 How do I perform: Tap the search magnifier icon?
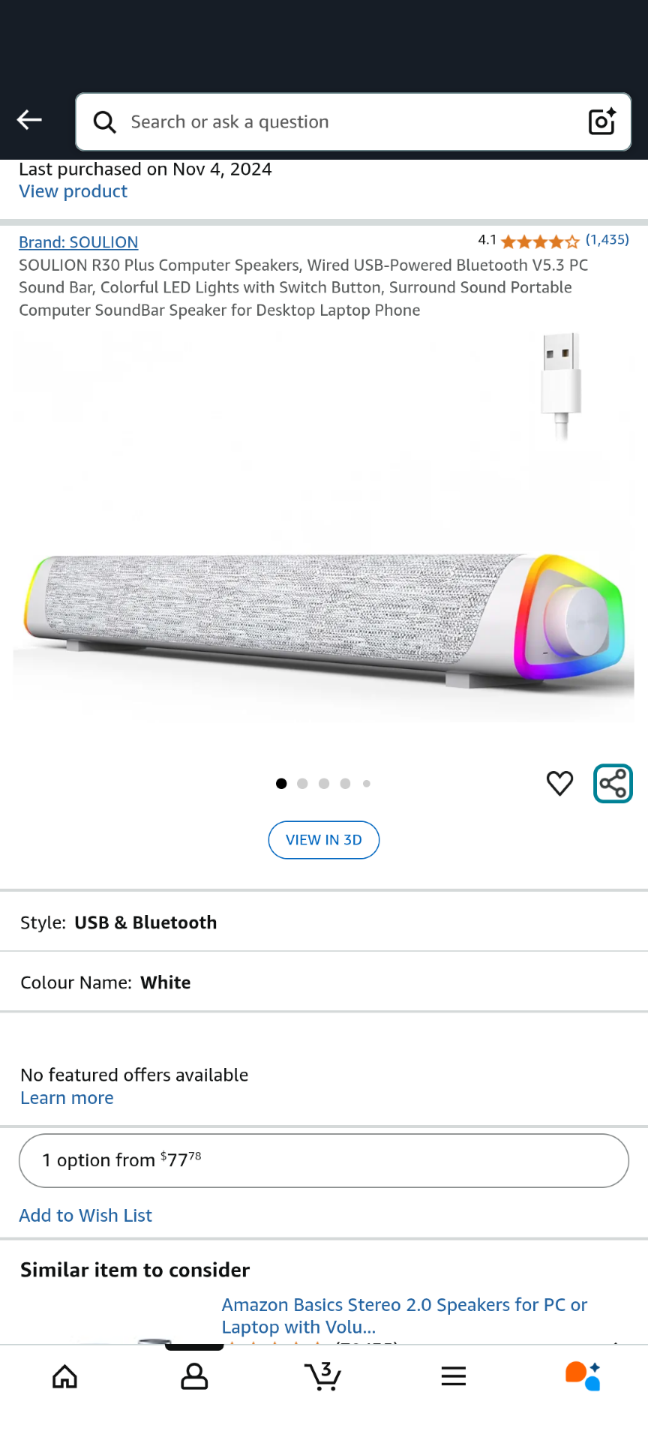104,122
